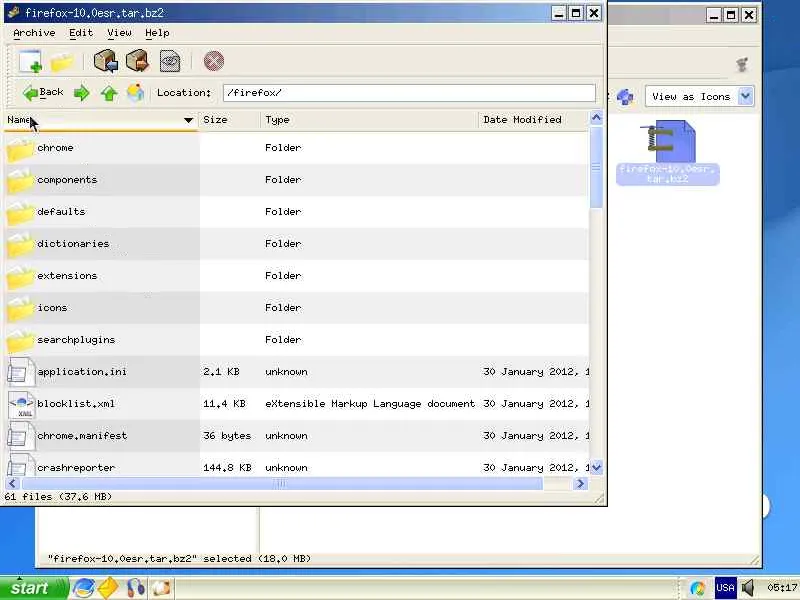
Task: Go up one level with Up arrow
Action: (x=109, y=93)
